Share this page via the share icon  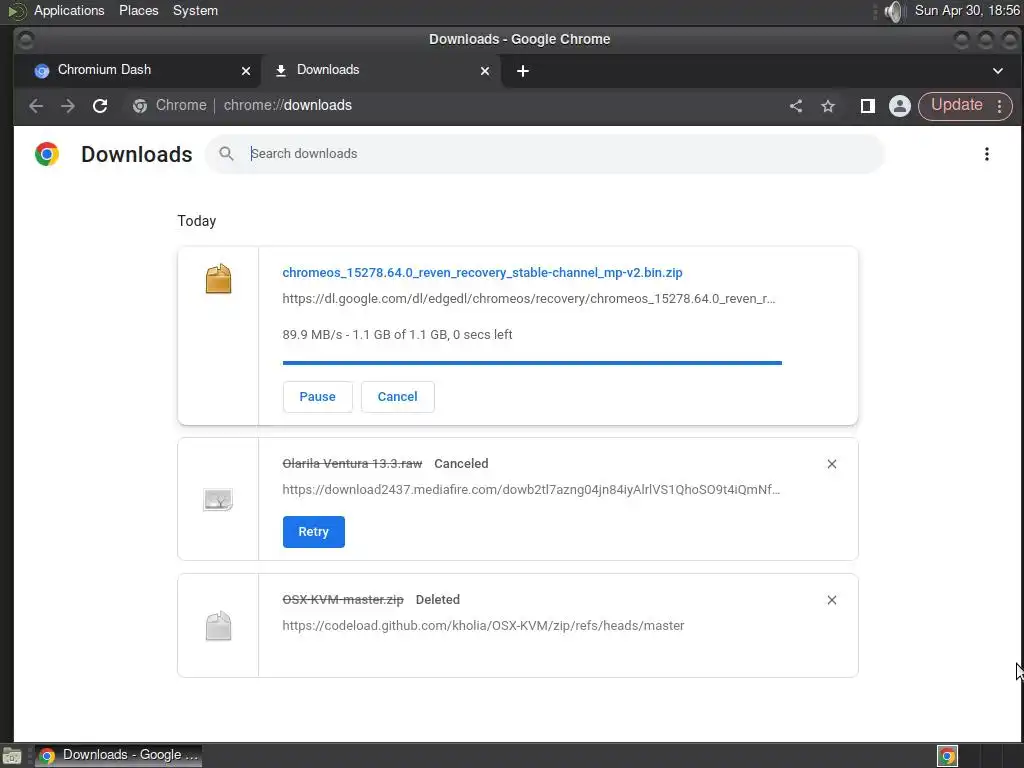795,106
